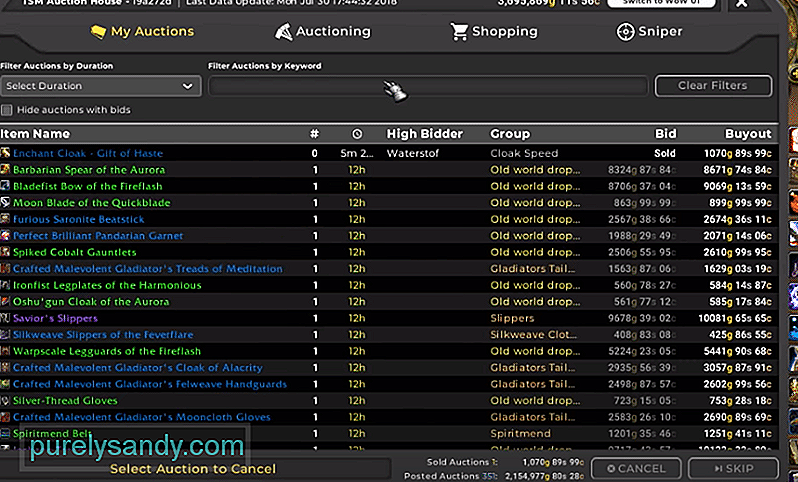The height and width of the screenshot is (482, 798).
Task: Click the Treads of Meditation item icon
Action: [5, 268]
